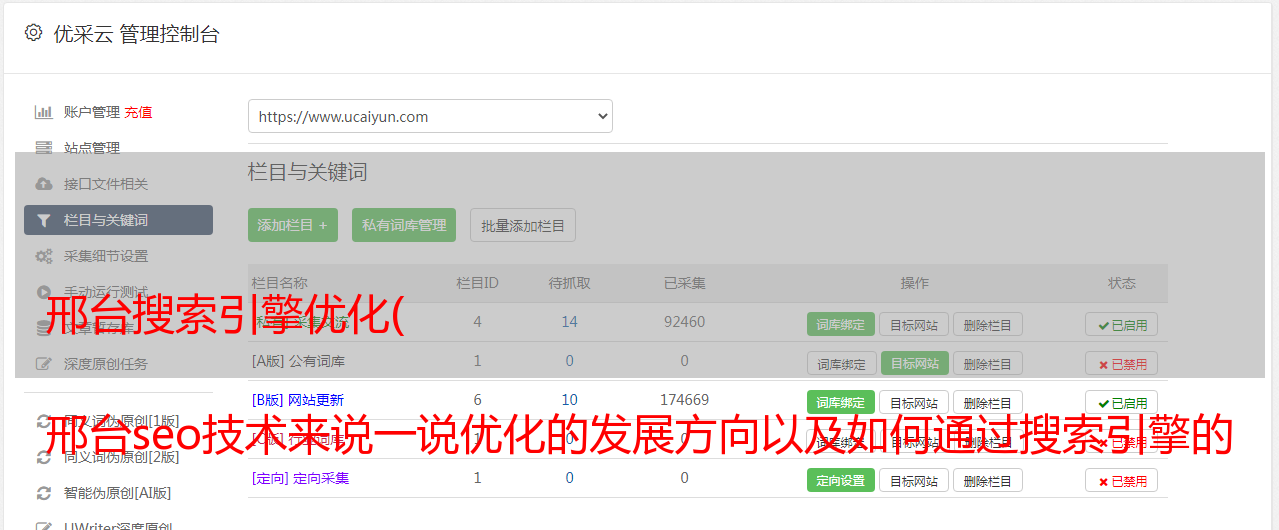
Task: Click the red 充值 recharge link
Action: click(x=138, y=112)
